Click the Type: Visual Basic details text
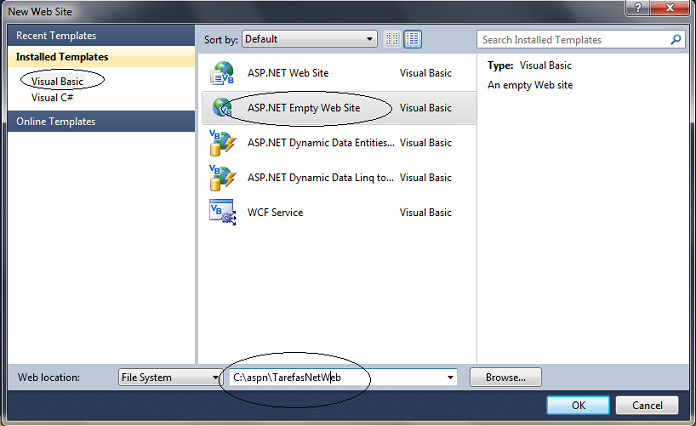The height and width of the screenshot is (426, 696). pyautogui.click(x=530, y=66)
